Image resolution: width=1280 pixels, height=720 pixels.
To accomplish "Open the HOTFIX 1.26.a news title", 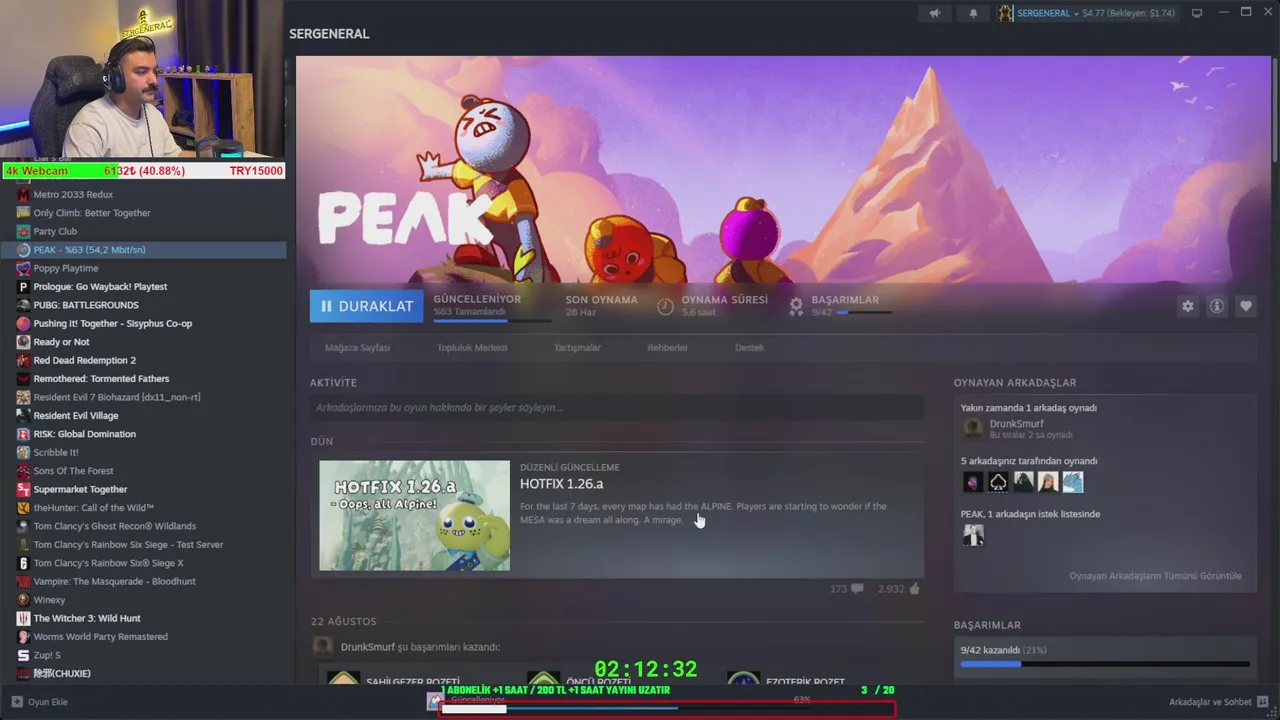I will pyautogui.click(x=561, y=484).
